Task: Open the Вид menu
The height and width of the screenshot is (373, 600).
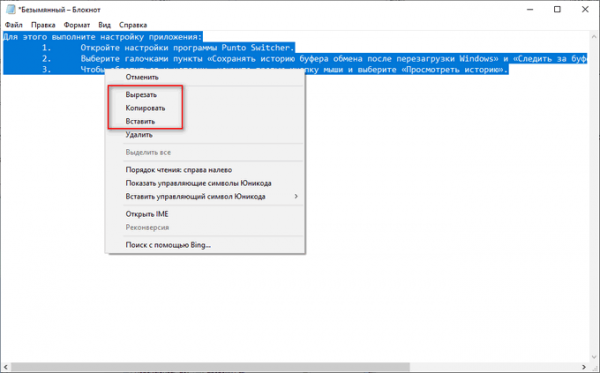Action: click(104, 25)
